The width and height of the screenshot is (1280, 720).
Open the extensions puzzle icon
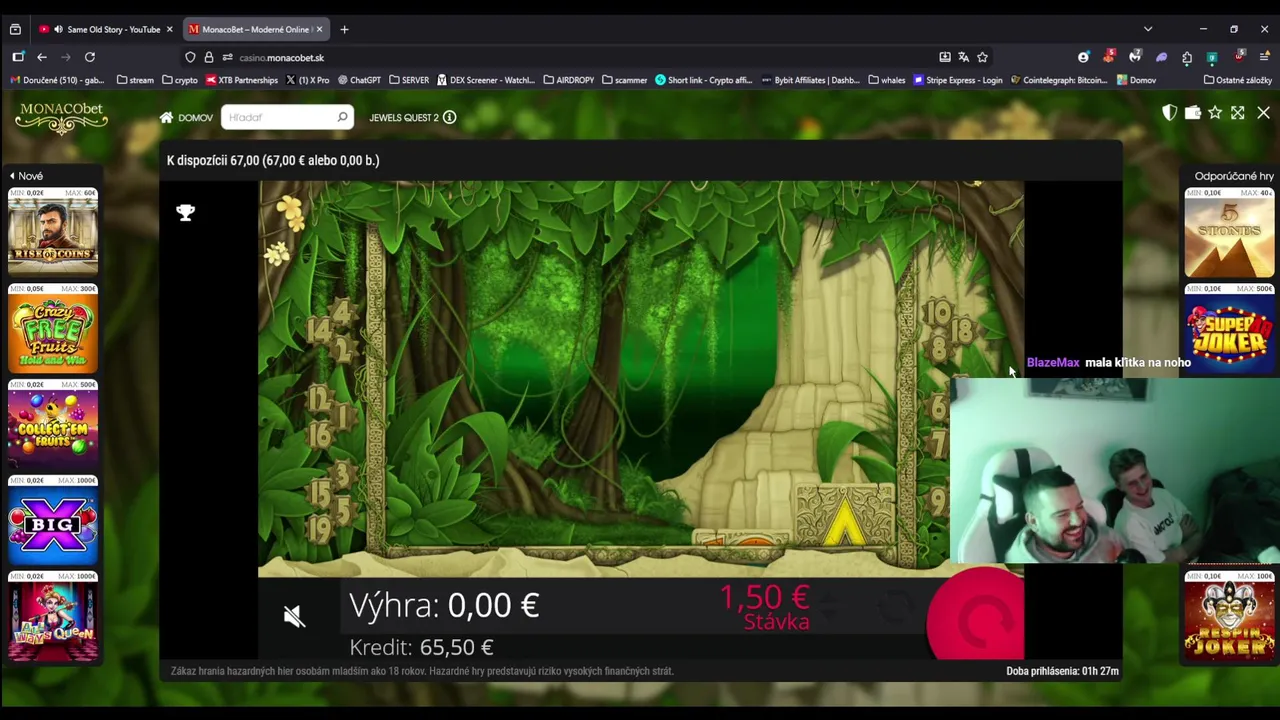(1187, 57)
